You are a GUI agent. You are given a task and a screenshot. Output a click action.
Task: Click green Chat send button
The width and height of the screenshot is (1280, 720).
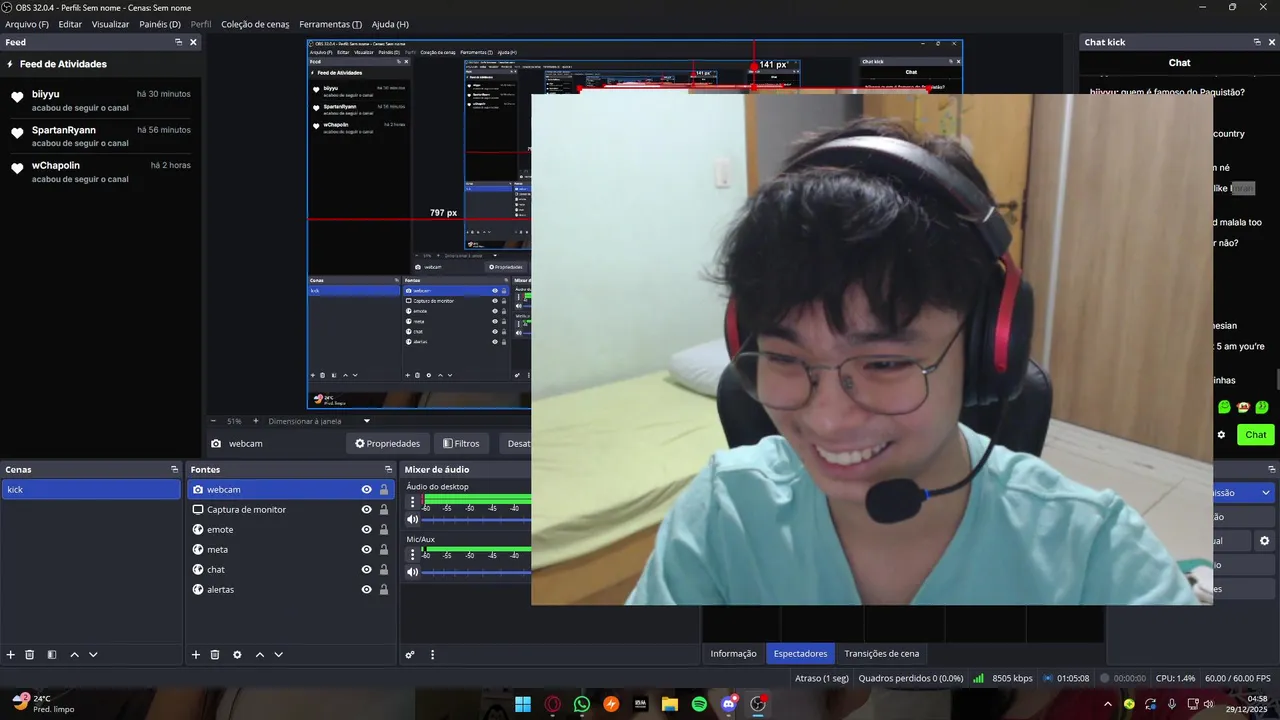pos(1255,435)
